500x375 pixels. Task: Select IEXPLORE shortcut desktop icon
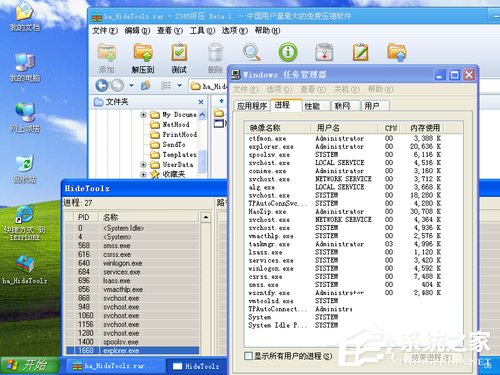pos(25,223)
